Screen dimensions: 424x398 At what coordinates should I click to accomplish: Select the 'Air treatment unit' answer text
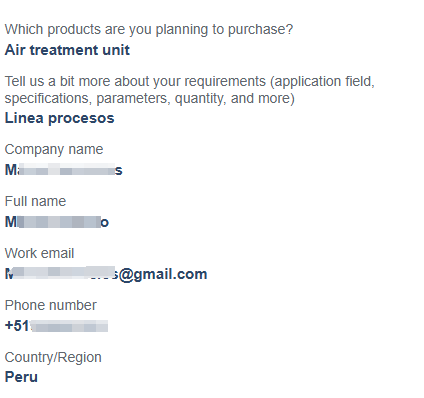click(x=67, y=50)
